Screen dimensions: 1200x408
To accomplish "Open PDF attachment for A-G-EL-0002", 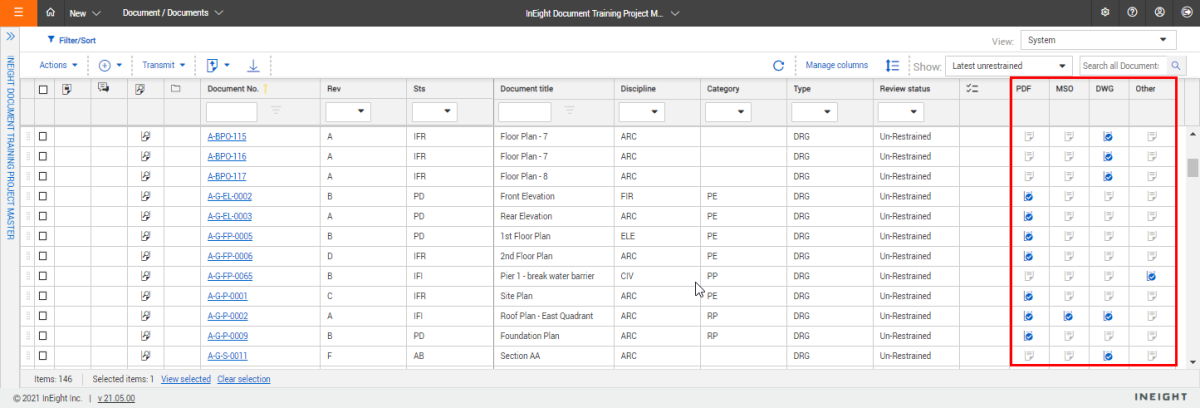I will (x=1027, y=196).
